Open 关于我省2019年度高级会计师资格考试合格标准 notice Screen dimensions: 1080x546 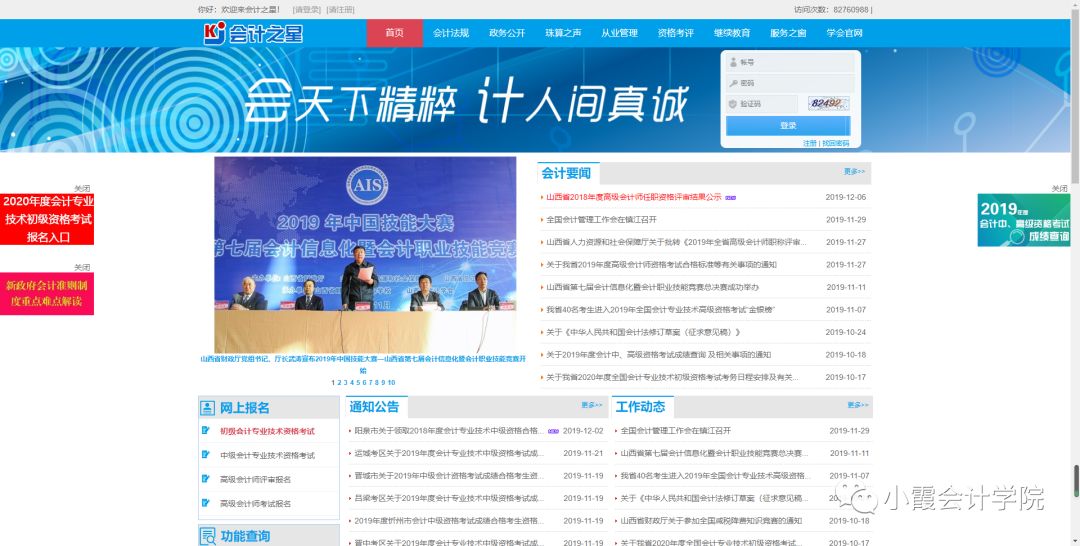[x=661, y=264]
